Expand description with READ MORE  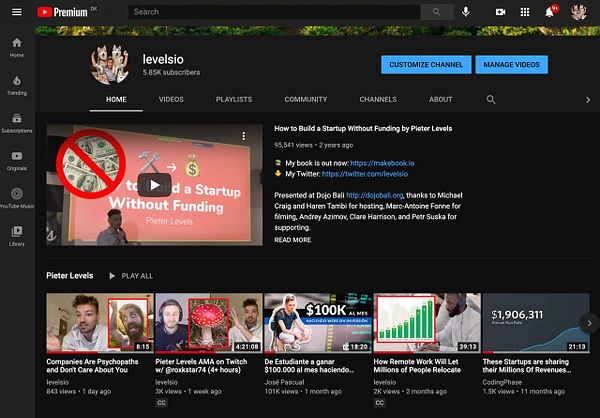tap(292, 240)
